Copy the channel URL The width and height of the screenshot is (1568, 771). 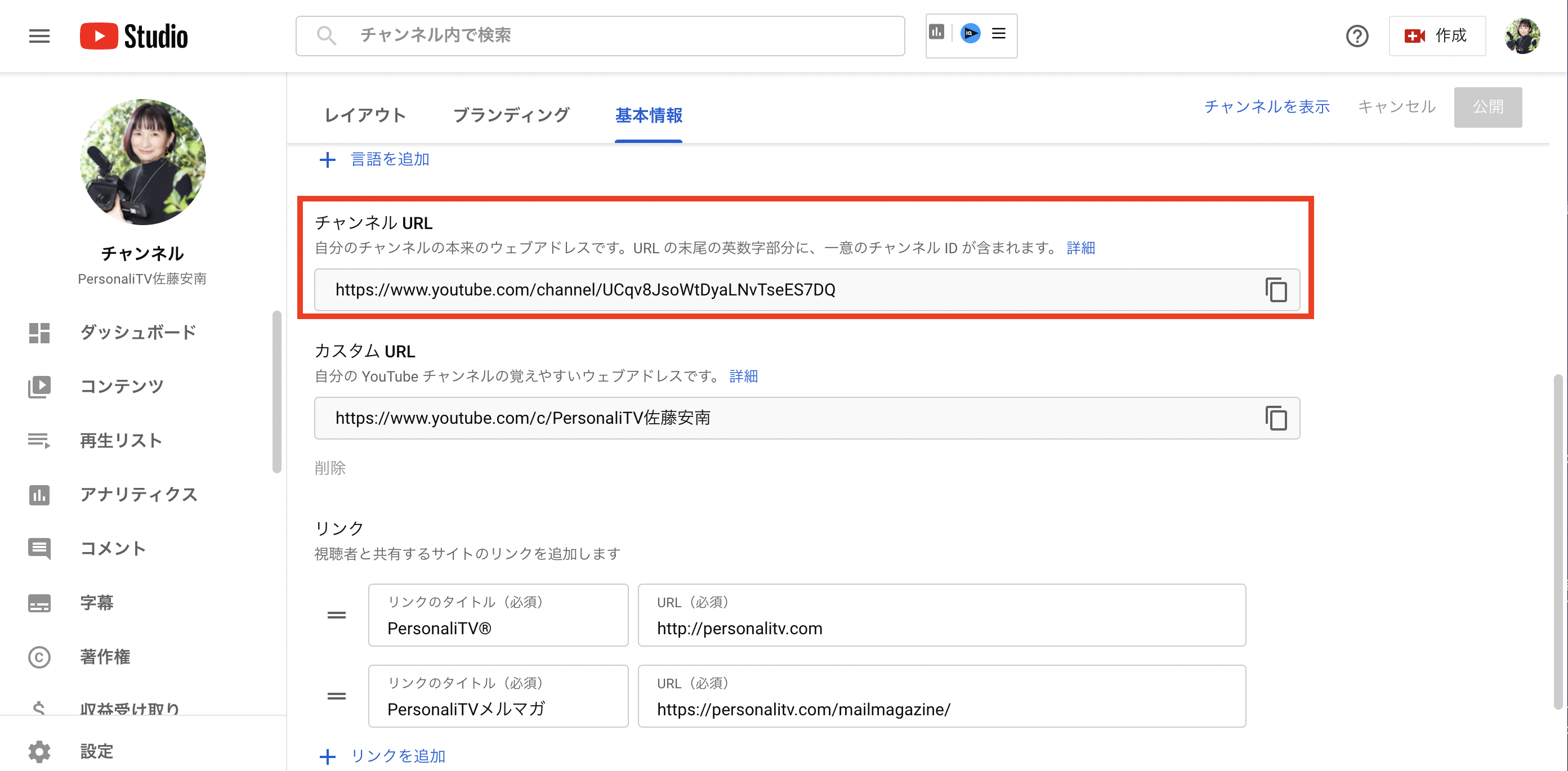pyautogui.click(x=1276, y=290)
